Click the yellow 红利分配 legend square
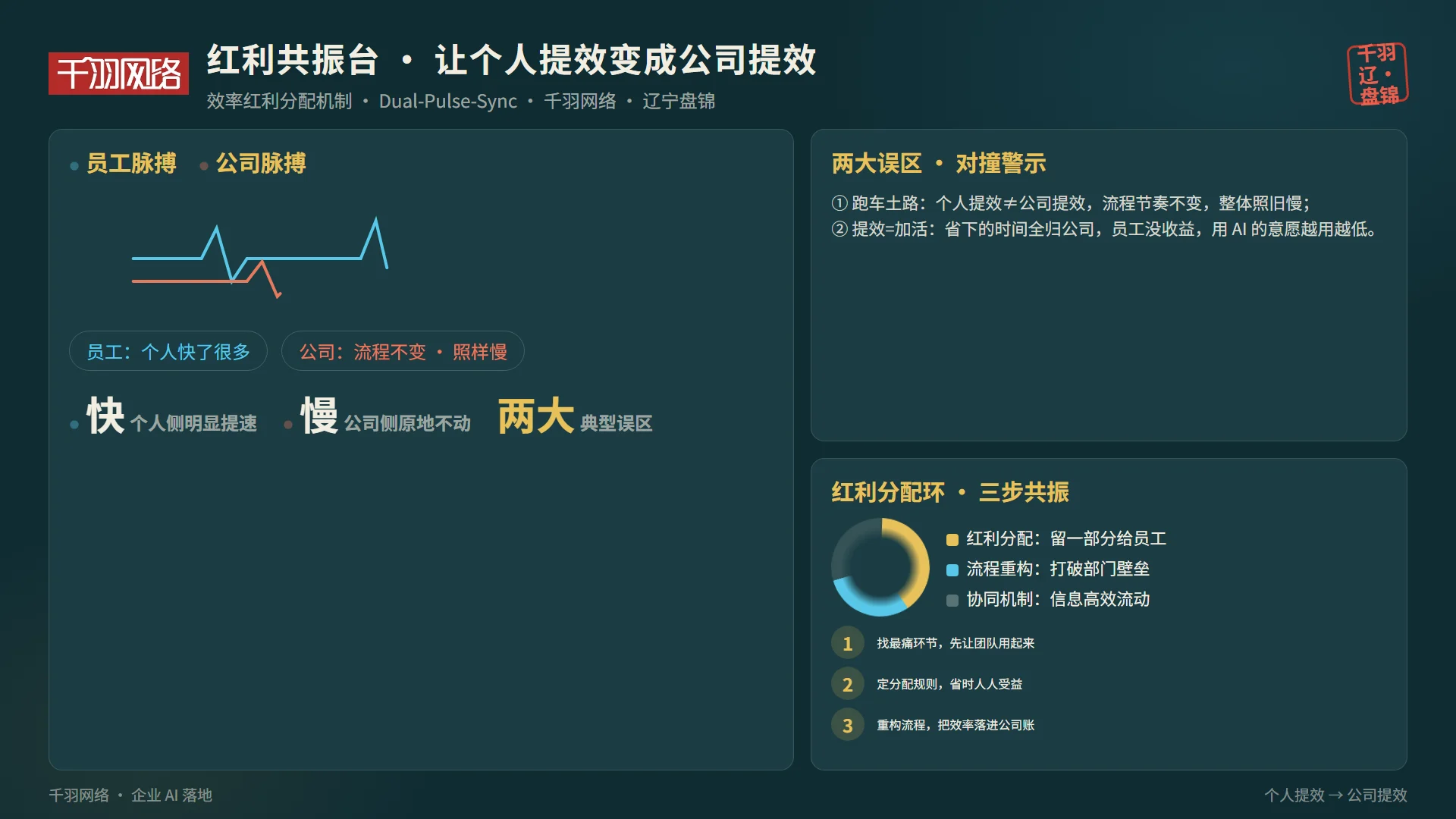This screenshot has width=1456, height=819. pyautogui.click(x=952, y=540)
